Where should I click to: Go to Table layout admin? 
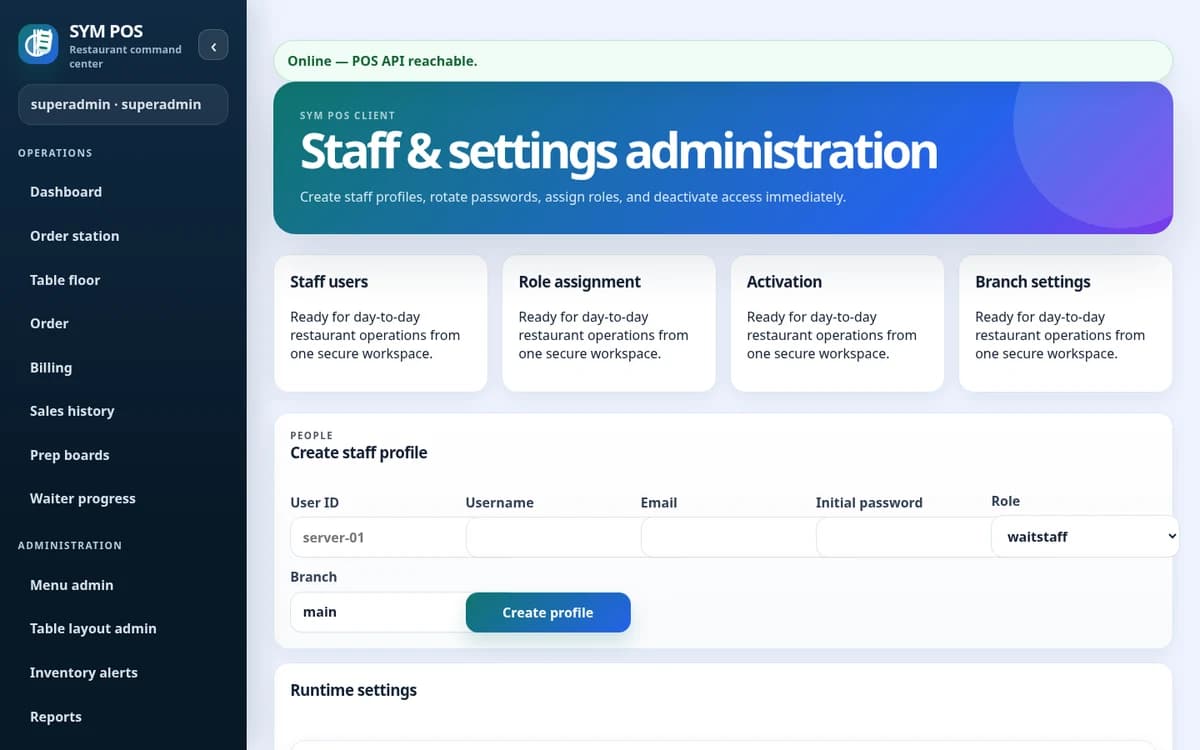point(123,628)
